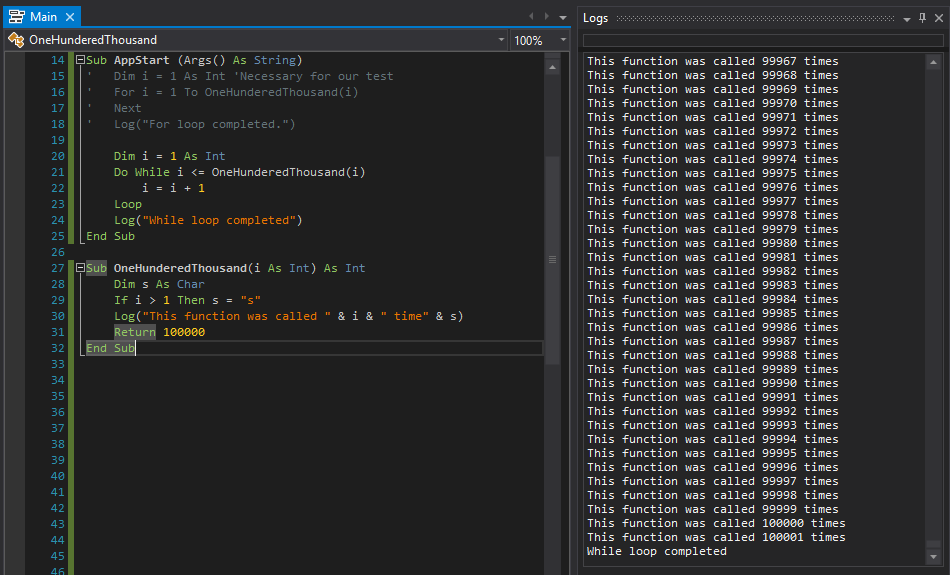The height and width of the screenshot is (575, 950).
Task: Select 'While loop completed' log entry
Action: click(x=657, y=551)
